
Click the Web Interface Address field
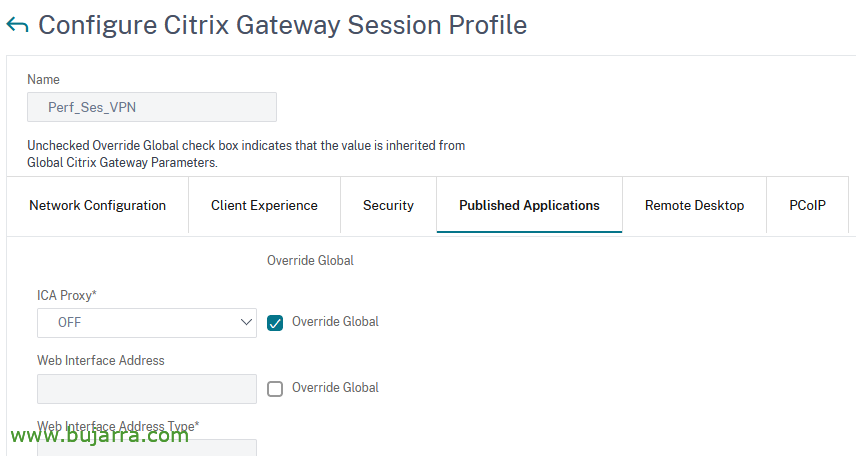pyautogui.click(x=147, y=389)
